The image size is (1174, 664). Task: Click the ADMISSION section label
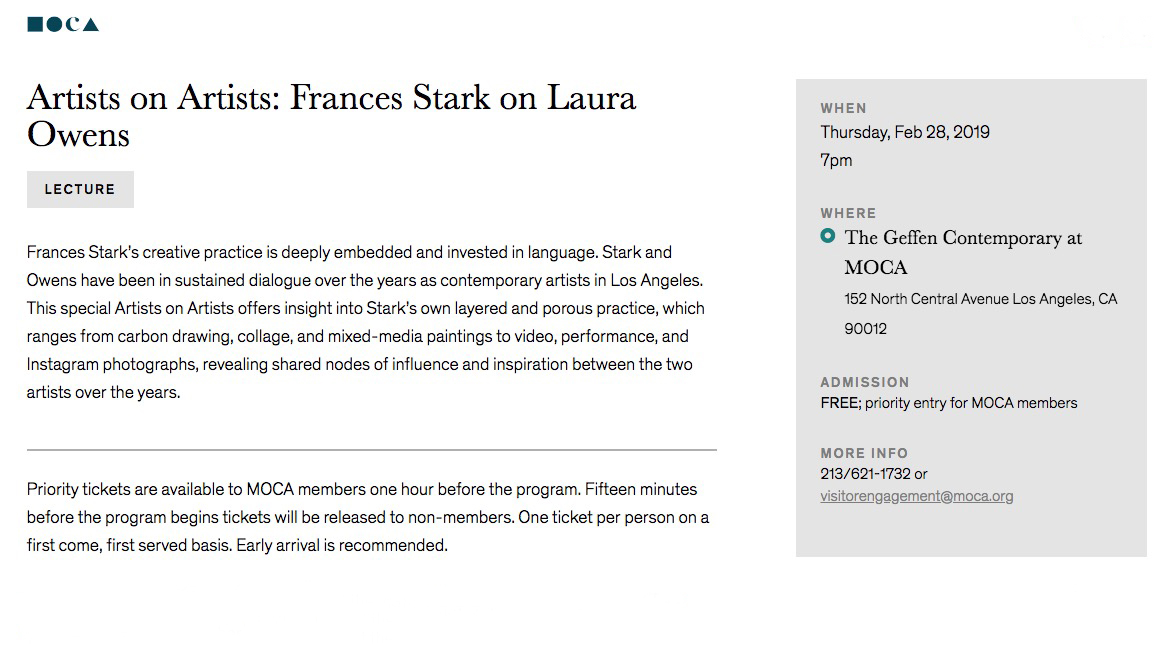click(x=865, y=382)
